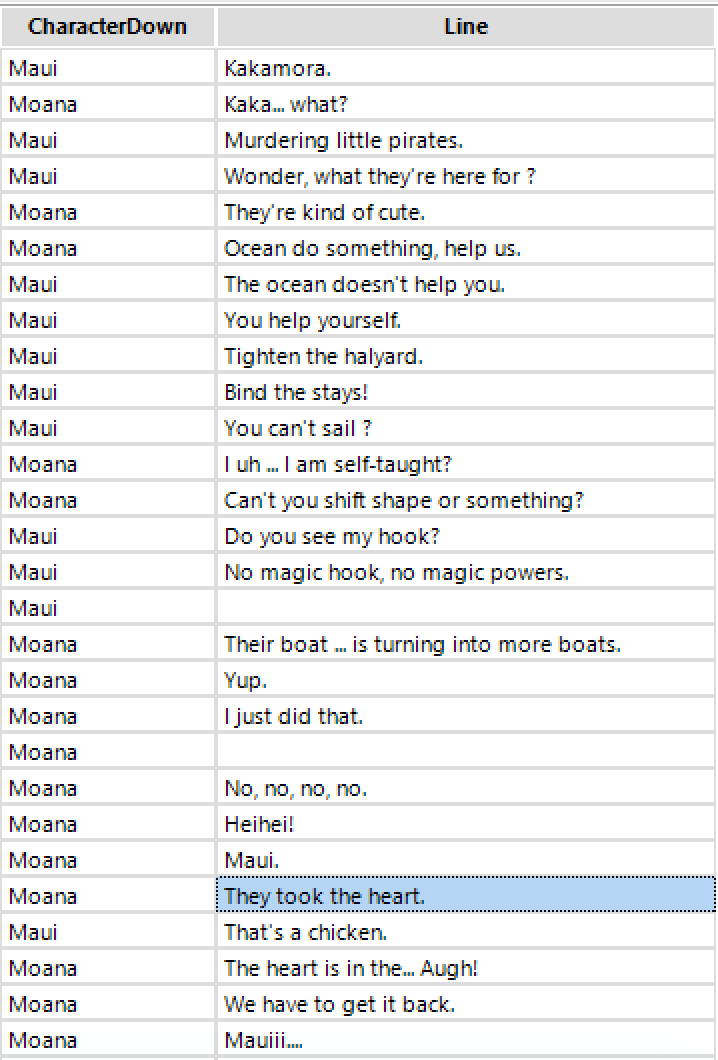
Task: Click the 'I uh ... I am self-taught?' cell
Action: tap(466, 464)
